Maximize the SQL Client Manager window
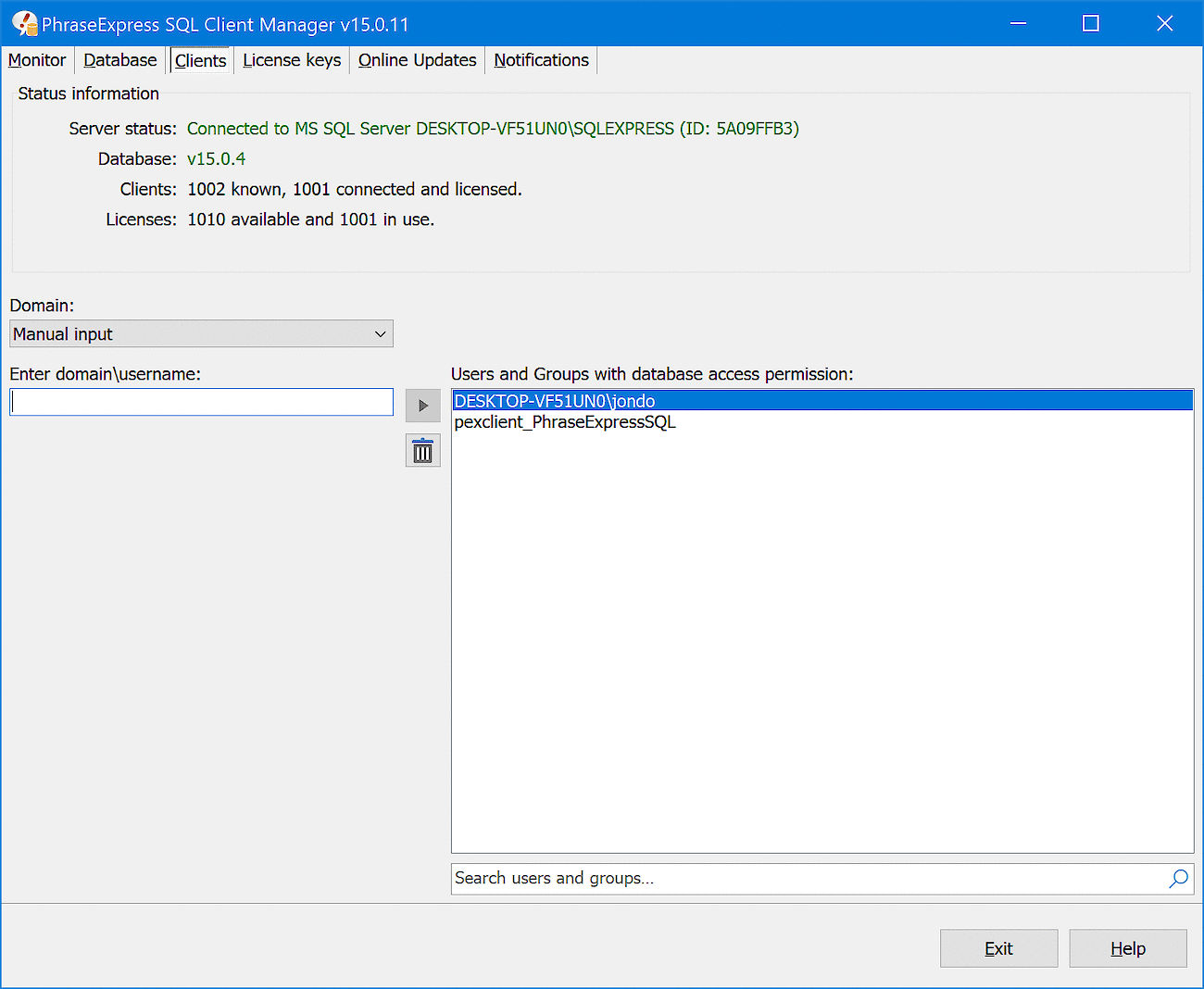Image resolution: width=1204 pixels, height=989 pixels. pos(1091,23)
